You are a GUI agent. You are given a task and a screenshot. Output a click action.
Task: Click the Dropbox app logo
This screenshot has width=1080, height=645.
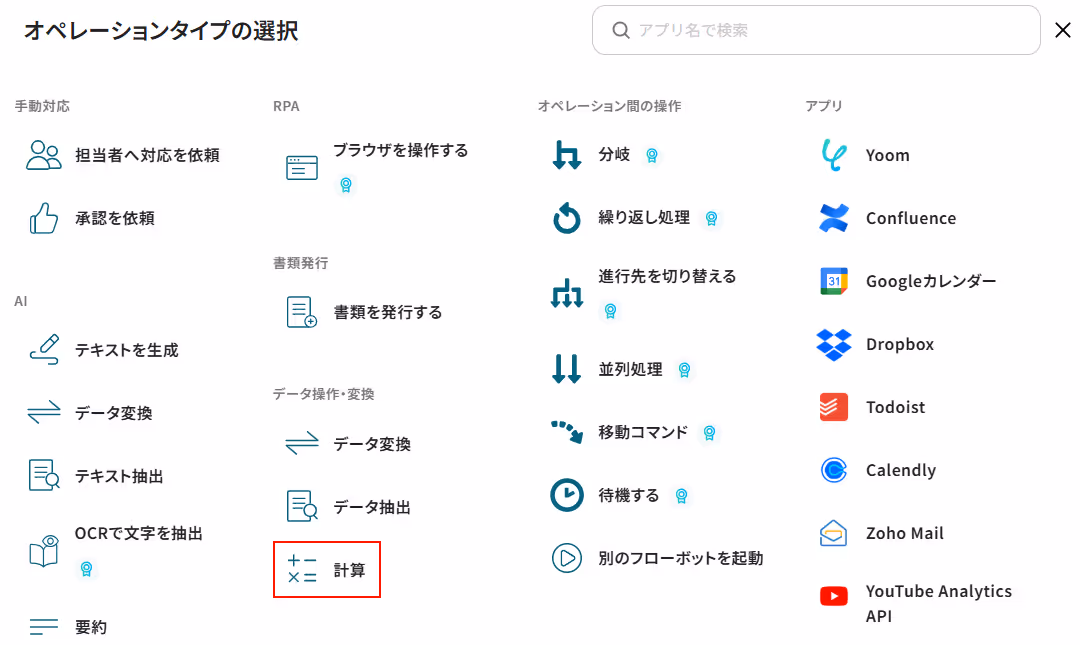(834, 345)
